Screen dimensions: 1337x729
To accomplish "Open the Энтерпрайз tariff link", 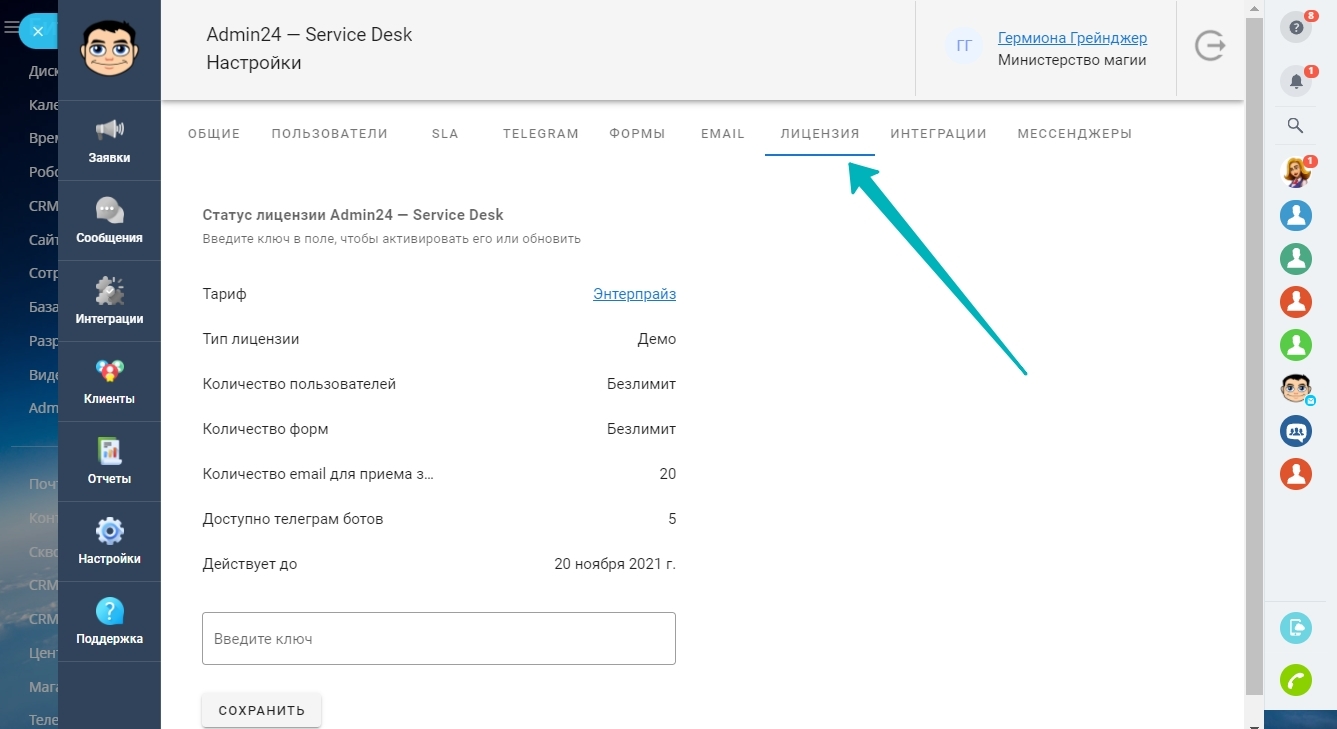I will [x=635, y=294].
